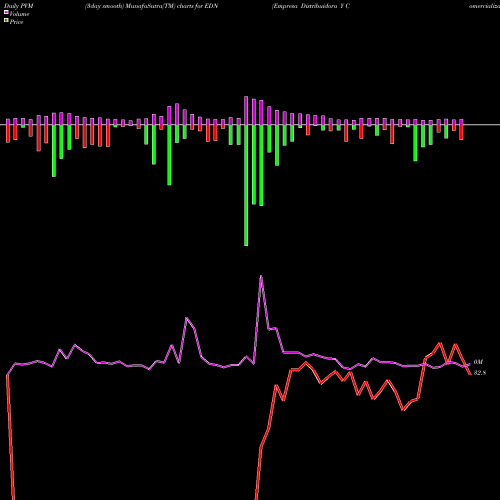This screenshot has width=500, height=500.
Task: Click the end point of the red price line
Action: tap(470, 374)
